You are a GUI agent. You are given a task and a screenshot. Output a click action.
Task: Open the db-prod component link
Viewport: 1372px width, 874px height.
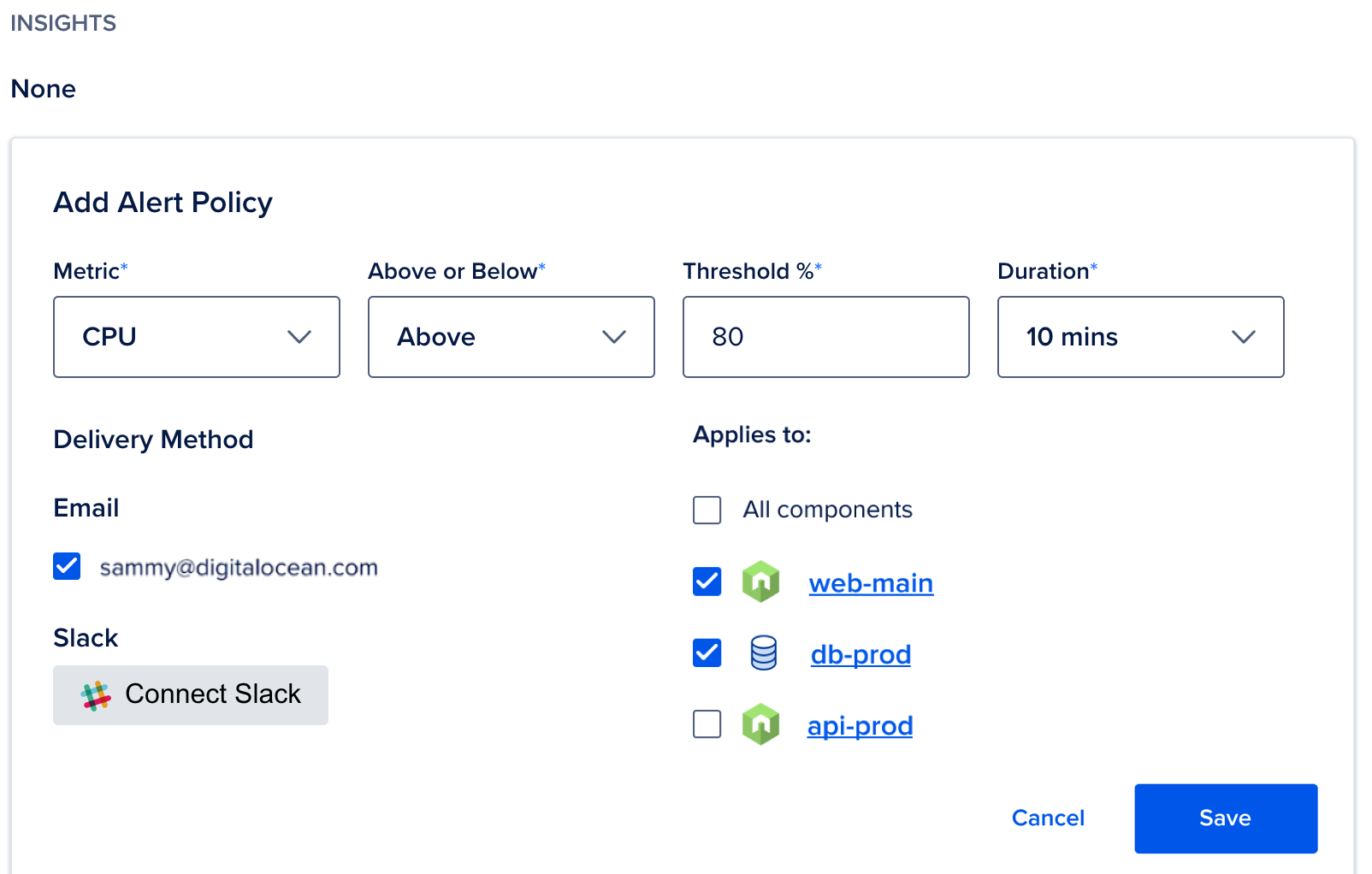(x=860, y=654)
